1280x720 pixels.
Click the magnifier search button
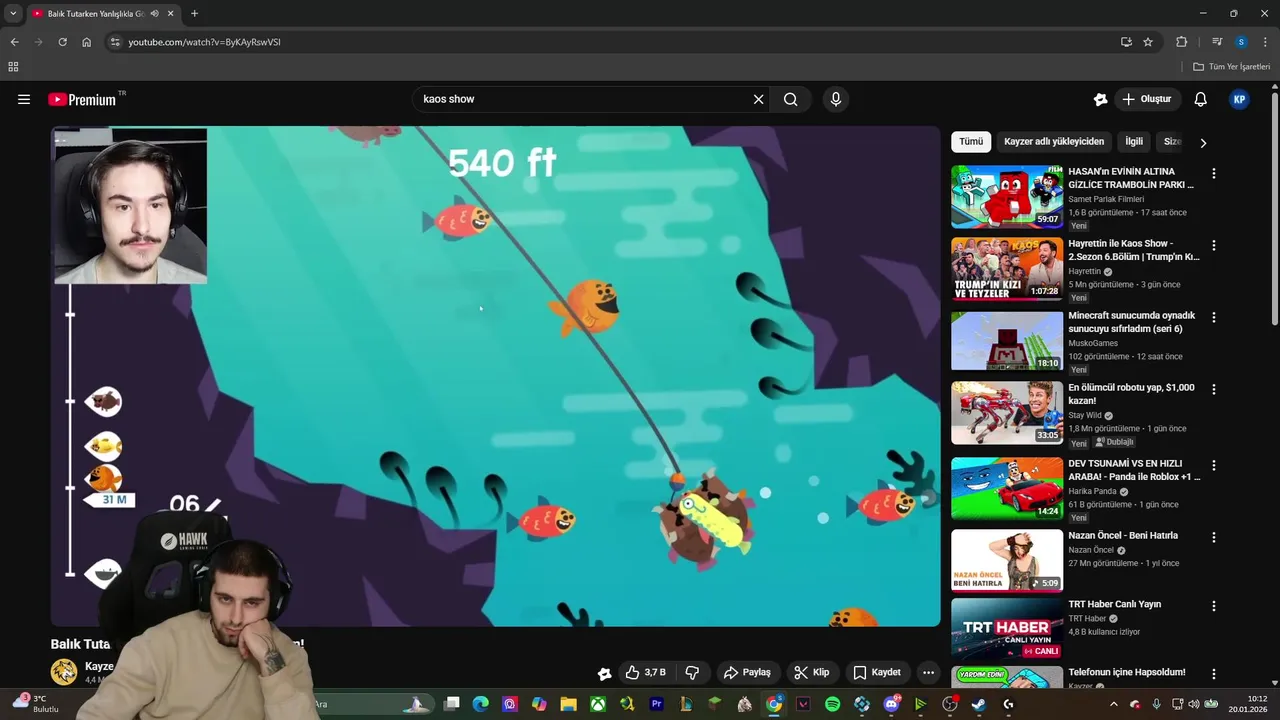(x=790, y=99)
